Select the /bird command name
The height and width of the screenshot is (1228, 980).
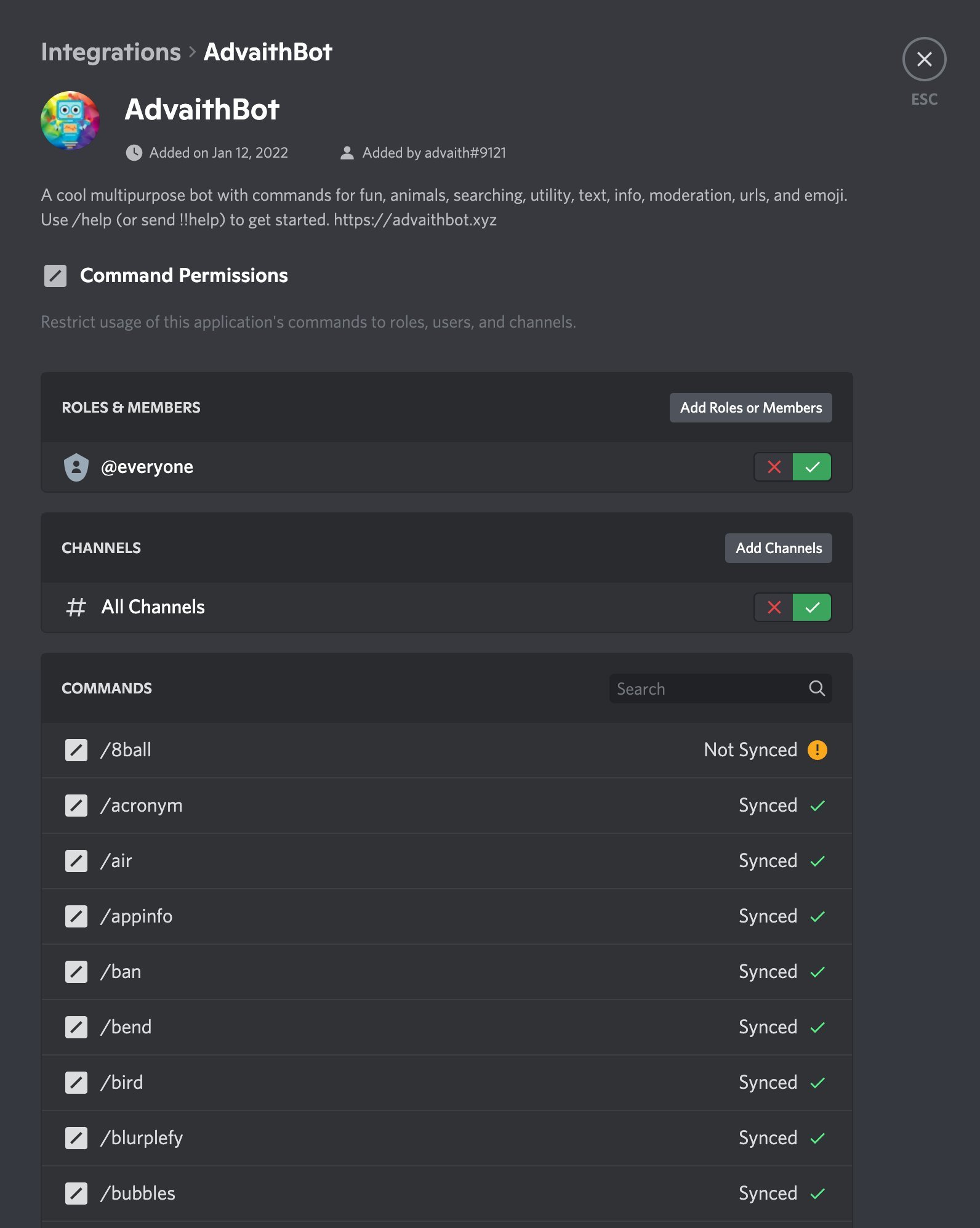(x=122, y=1083)
